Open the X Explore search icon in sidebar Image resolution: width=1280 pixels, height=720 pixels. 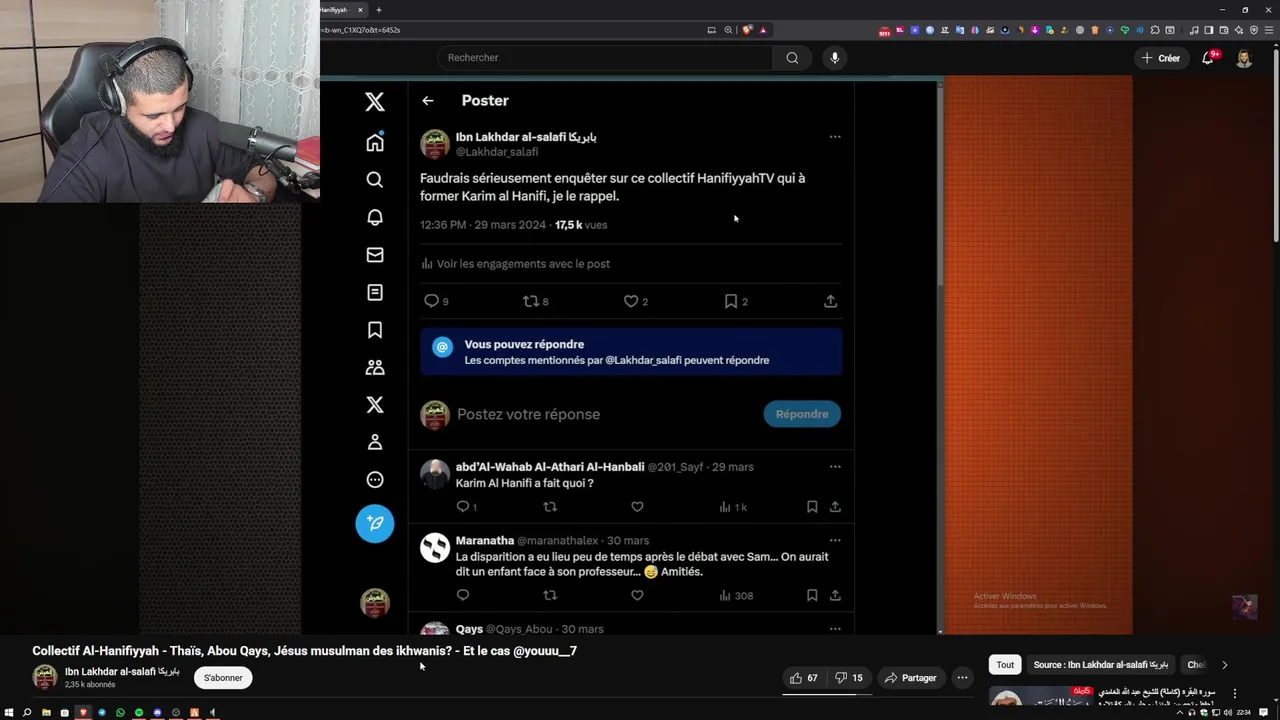pos(375,180)
